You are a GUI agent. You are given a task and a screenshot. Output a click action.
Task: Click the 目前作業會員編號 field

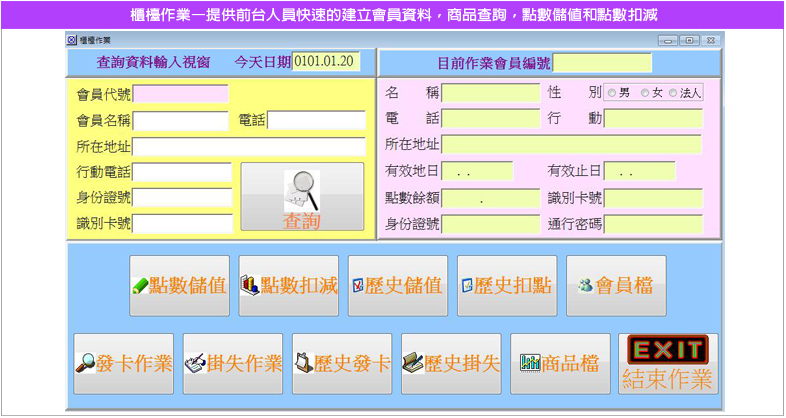[x=601, y=63]
